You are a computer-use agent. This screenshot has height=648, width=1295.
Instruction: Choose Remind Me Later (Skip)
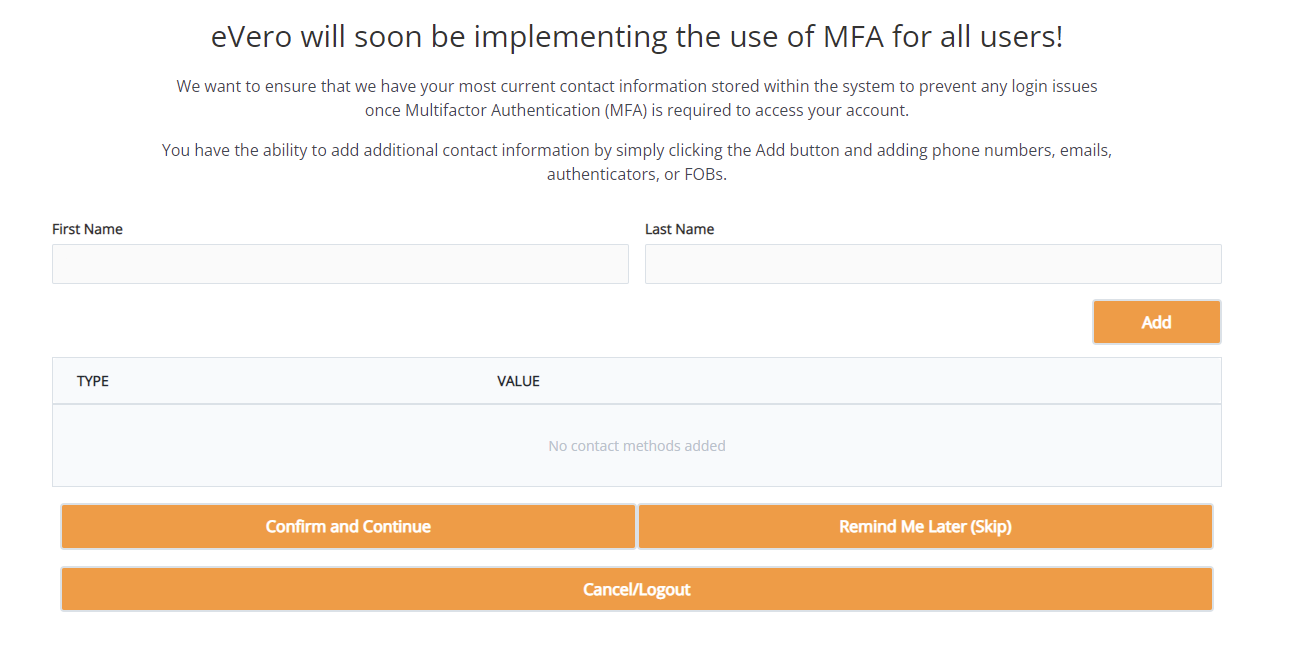(x=925, y=527)
